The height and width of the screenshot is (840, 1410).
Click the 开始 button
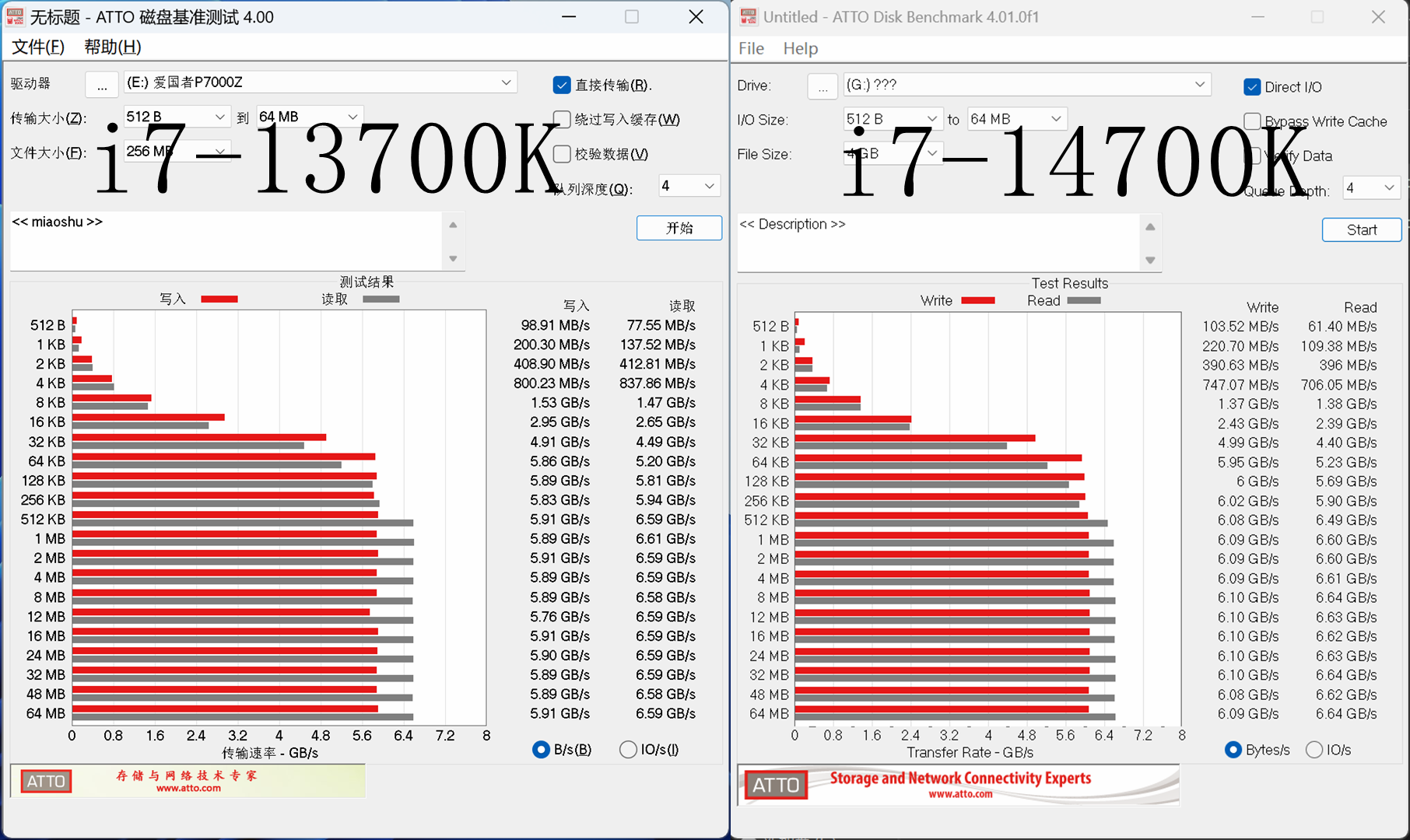[679, 228]
